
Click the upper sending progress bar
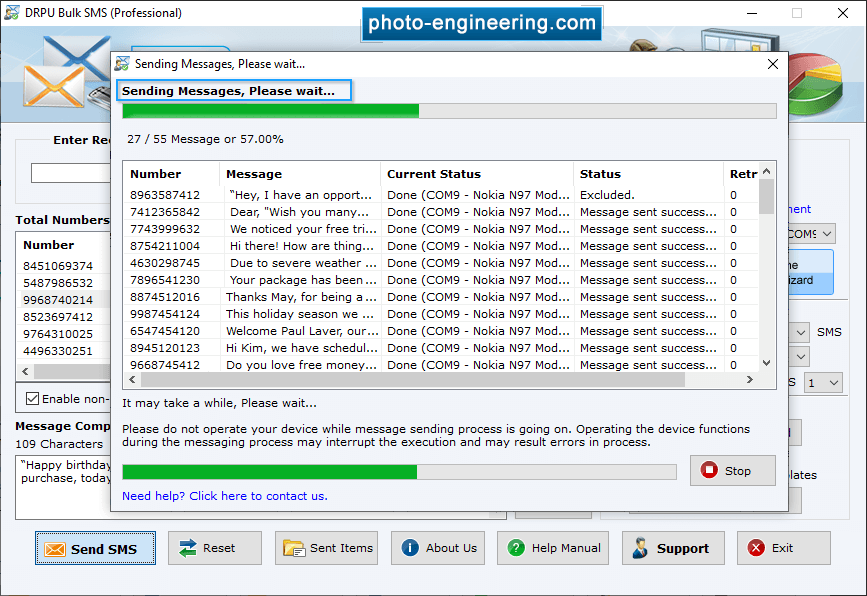coord(449,111)
